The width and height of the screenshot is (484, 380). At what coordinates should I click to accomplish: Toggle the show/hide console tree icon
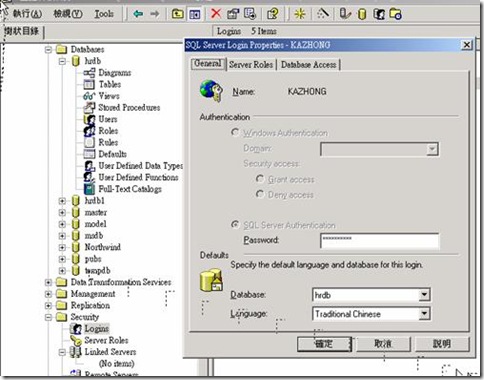pyautogui.click(x=195, y=14)
